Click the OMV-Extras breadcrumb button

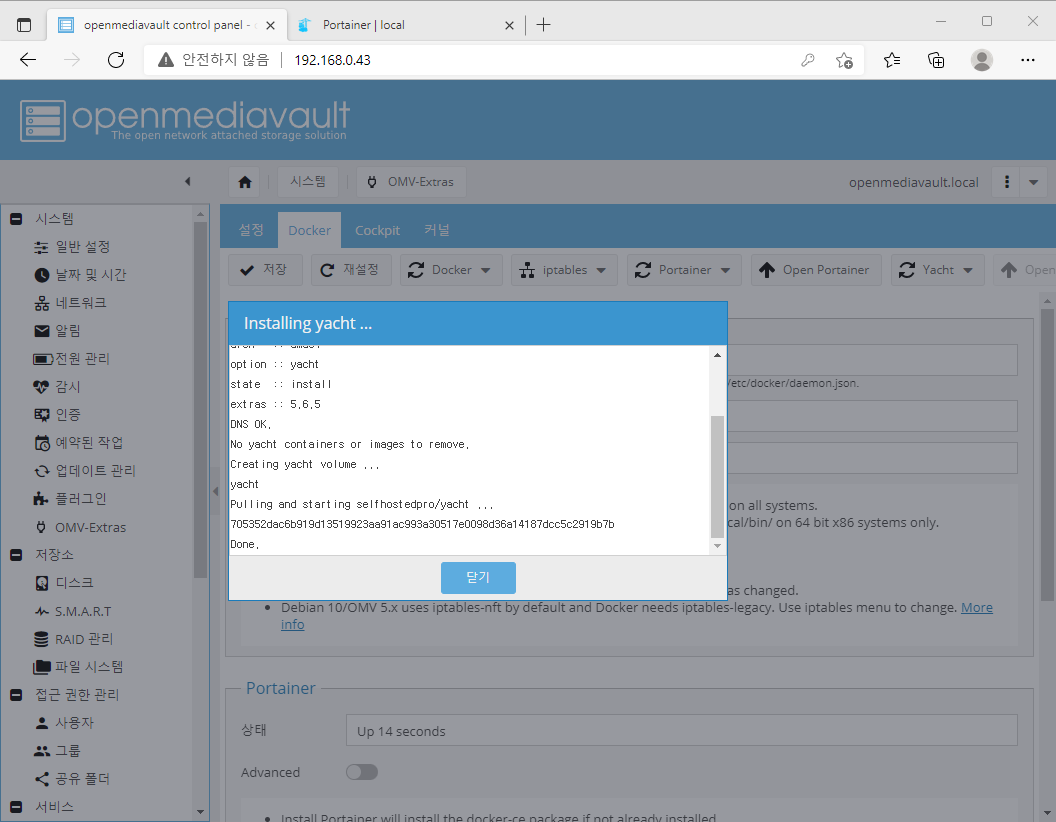point(411,182)
